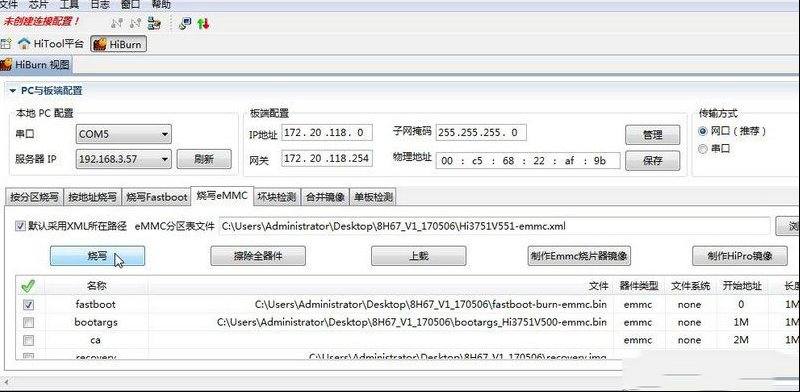Click the 网关 gateway input field

click(x=327, y=158)
